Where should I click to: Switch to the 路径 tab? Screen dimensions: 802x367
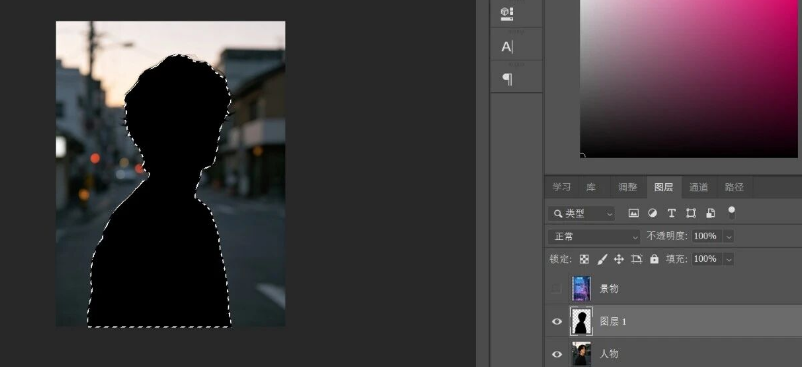tap(734, 187)
